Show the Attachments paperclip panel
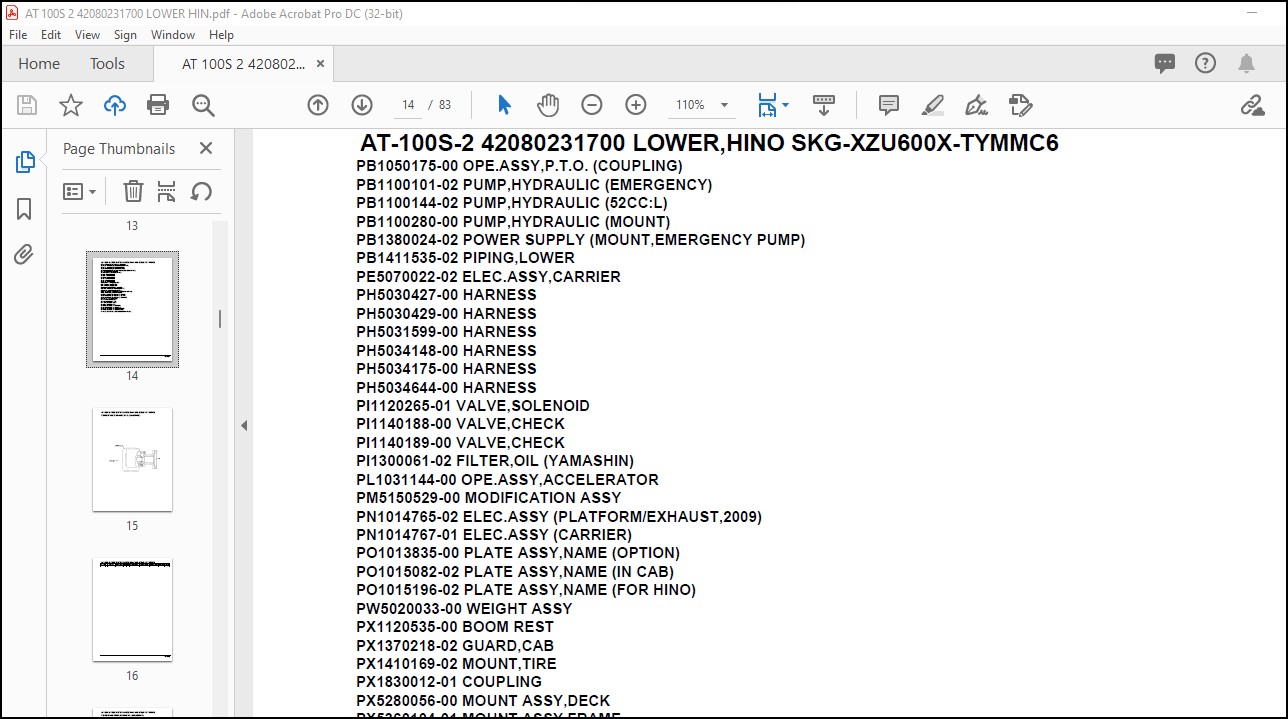Screen dimensions: 1288x719 click(25, 255)
